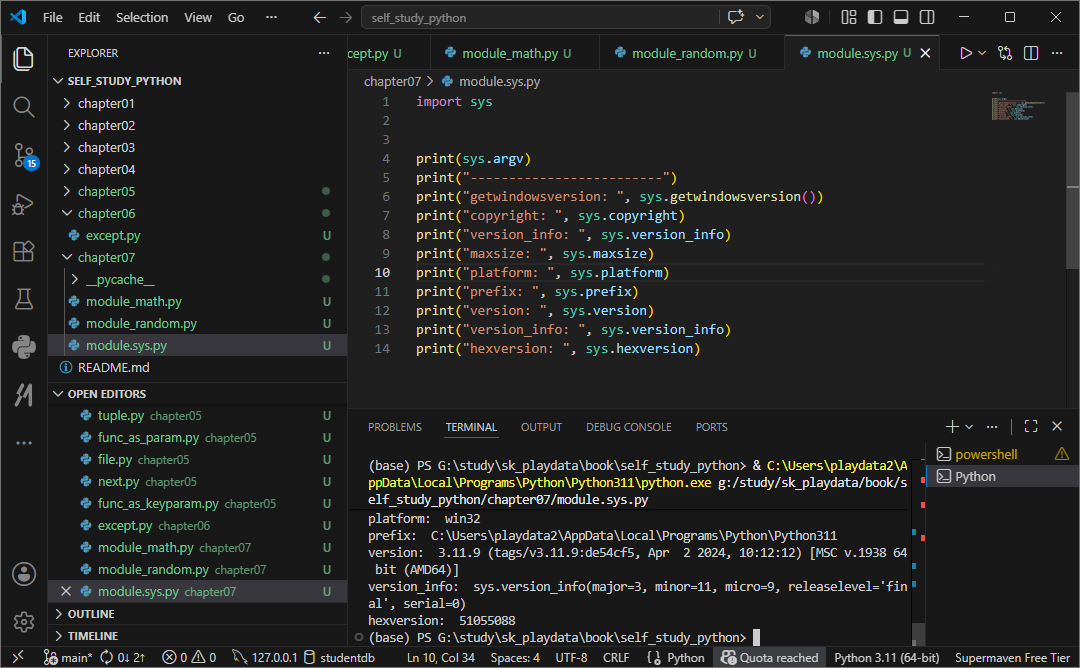This screenshot has width=1080, height=668.
Task: Open more actions in the editor toolbar
Action: pos(1057,53)
